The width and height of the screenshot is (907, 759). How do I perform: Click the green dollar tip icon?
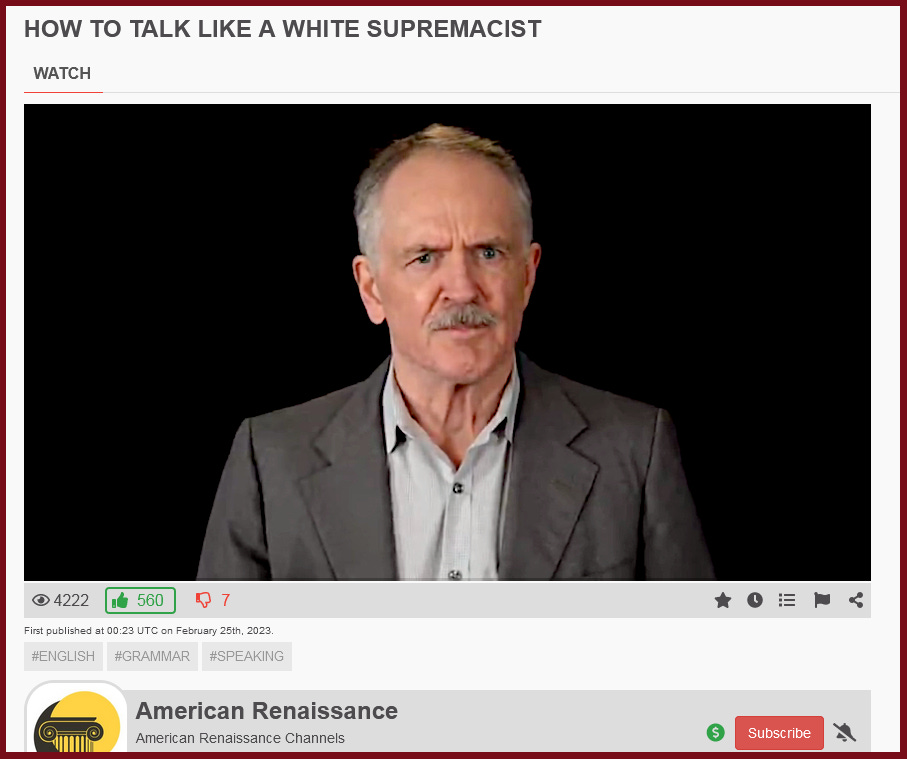[716, 732]
